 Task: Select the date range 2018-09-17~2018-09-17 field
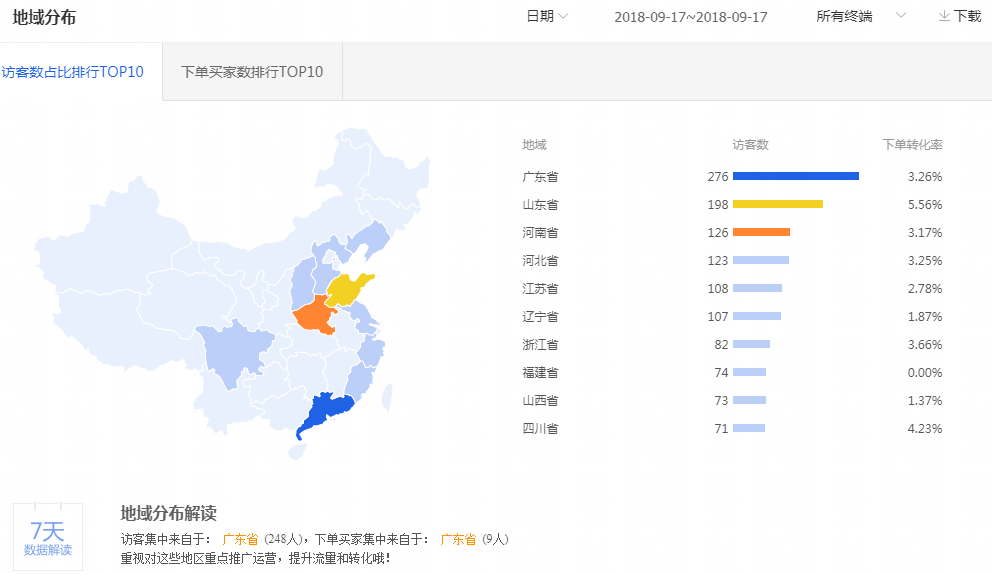tap(691, 17)
